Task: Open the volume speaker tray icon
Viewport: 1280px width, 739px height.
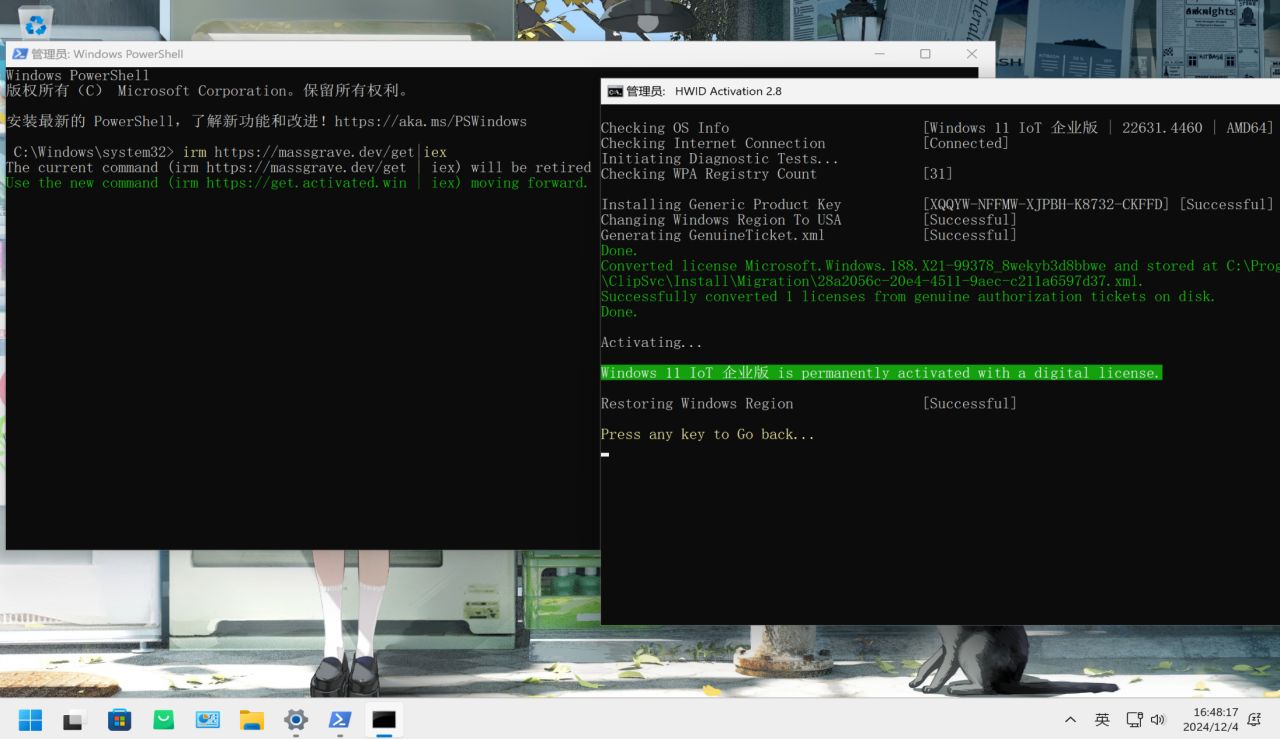Action: coord(1158,719)
